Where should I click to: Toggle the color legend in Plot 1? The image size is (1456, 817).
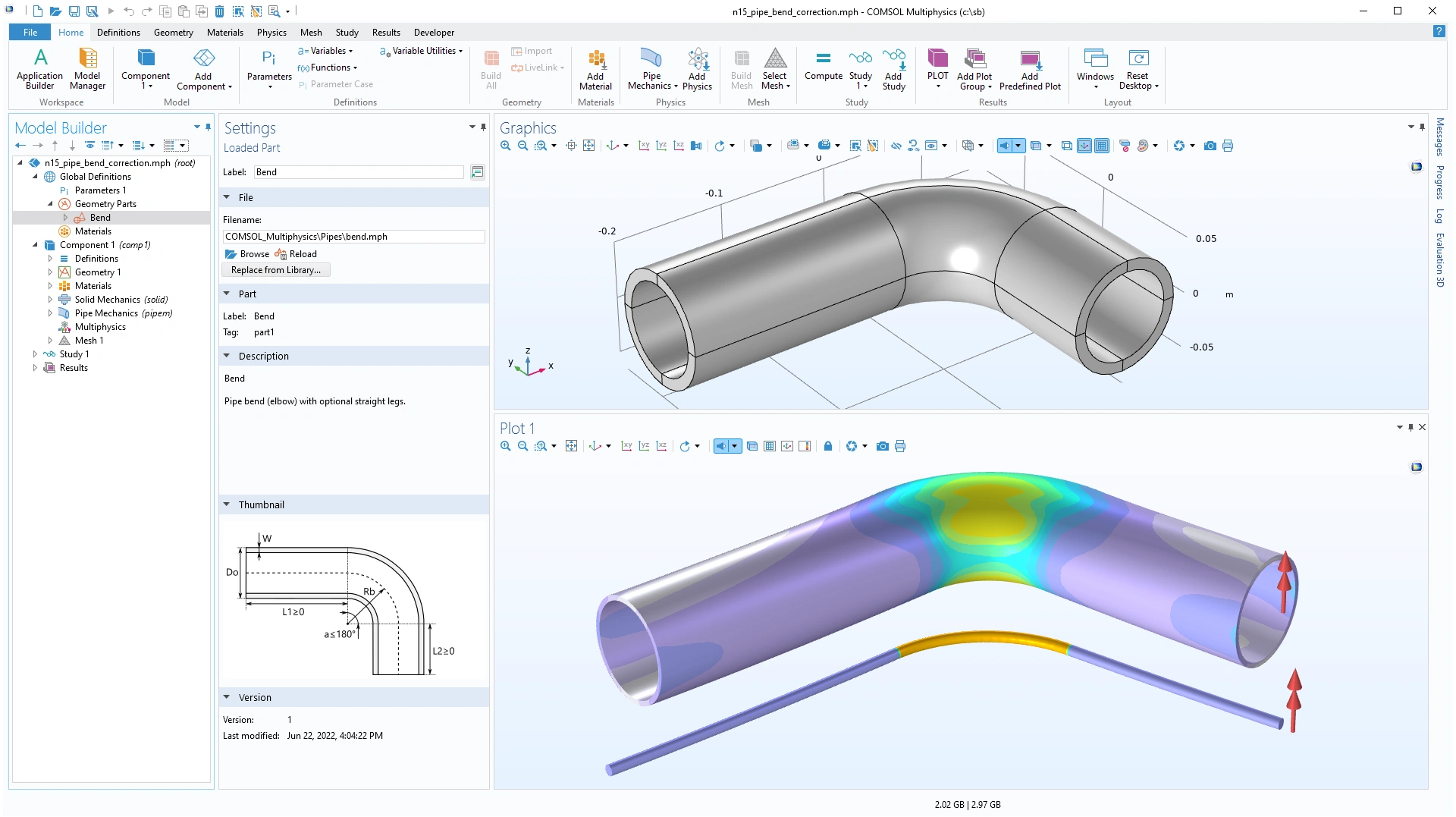(x=805, y=446)
